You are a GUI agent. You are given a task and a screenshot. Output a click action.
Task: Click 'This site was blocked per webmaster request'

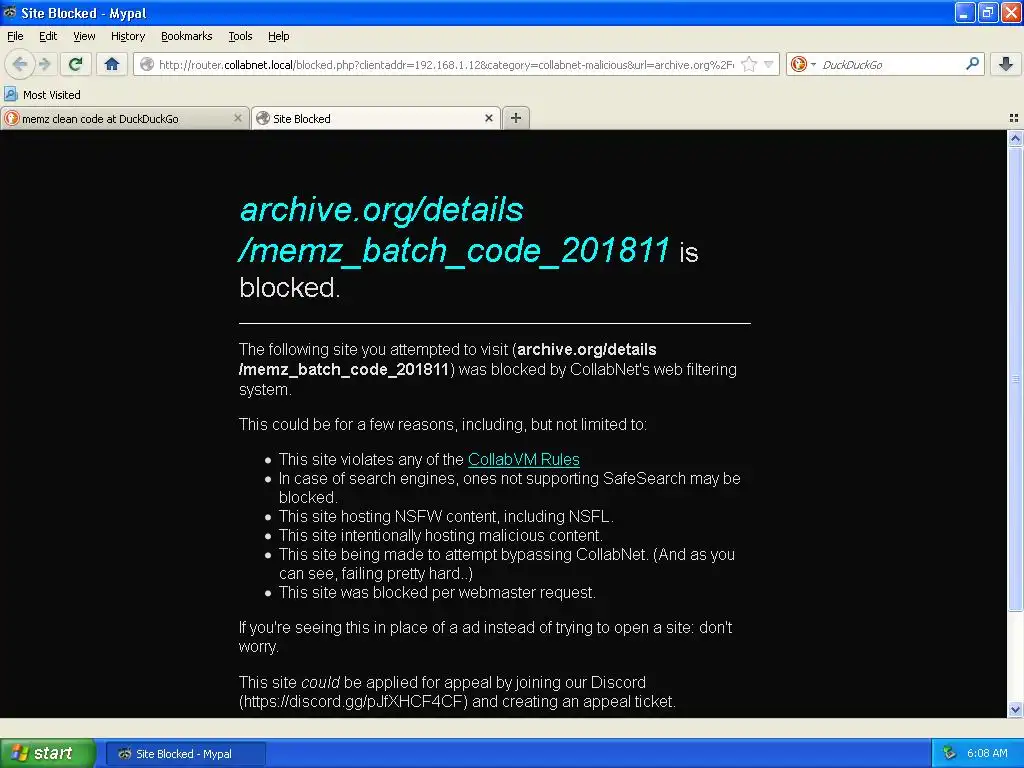click(x=437, y=592)
